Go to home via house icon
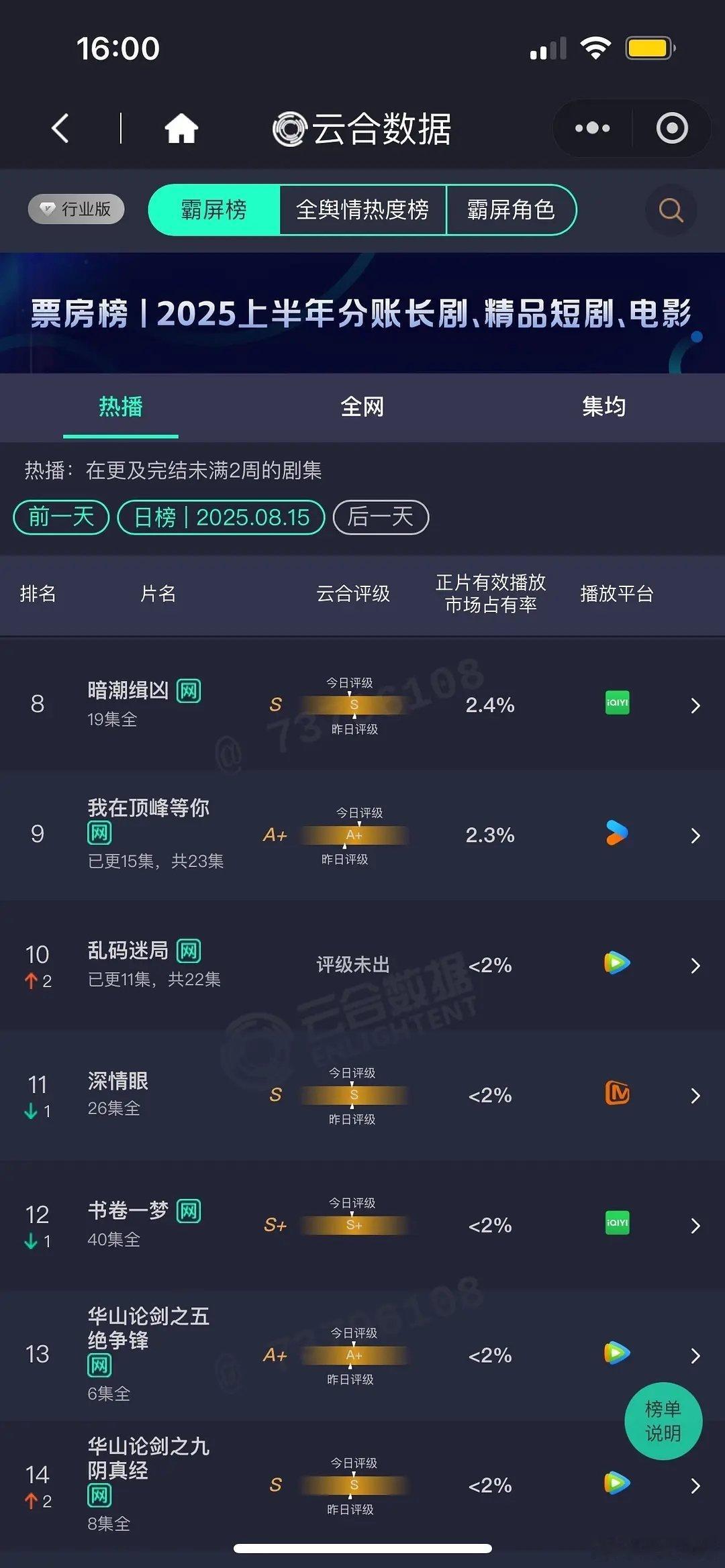The image size is (725, 1568). 181,128
